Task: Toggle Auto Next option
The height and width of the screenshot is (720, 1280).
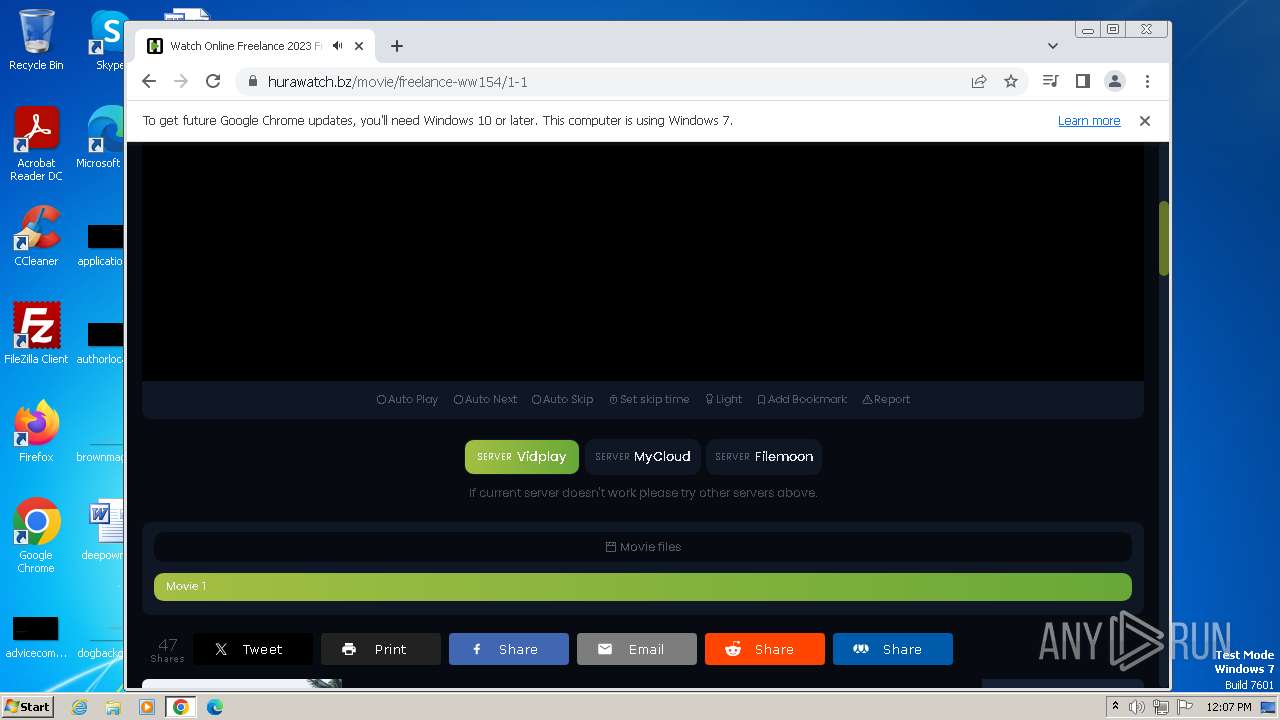Action: pos(485,399)
